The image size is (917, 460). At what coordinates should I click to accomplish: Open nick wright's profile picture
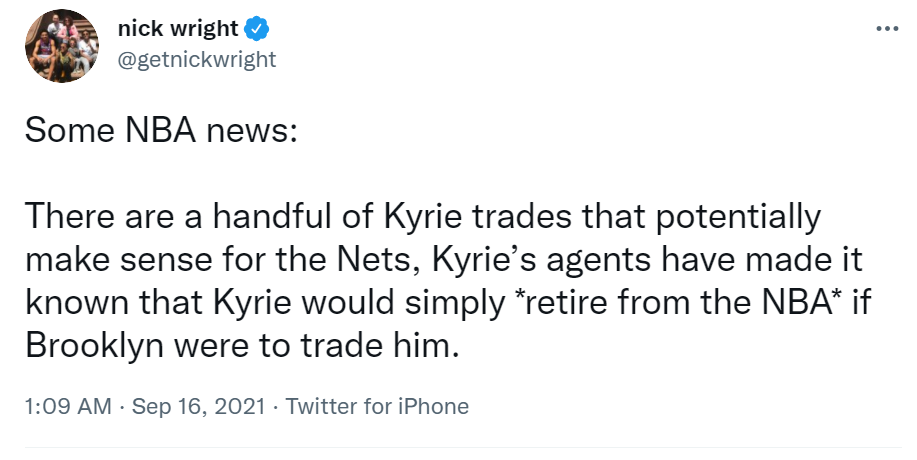[x=61, y=46]
